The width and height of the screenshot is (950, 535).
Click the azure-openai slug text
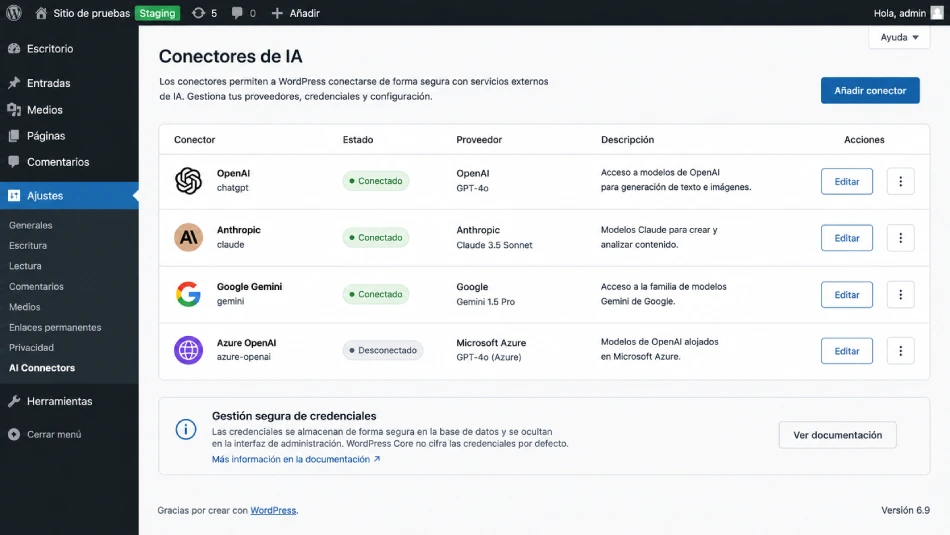(x=244, y=357)
